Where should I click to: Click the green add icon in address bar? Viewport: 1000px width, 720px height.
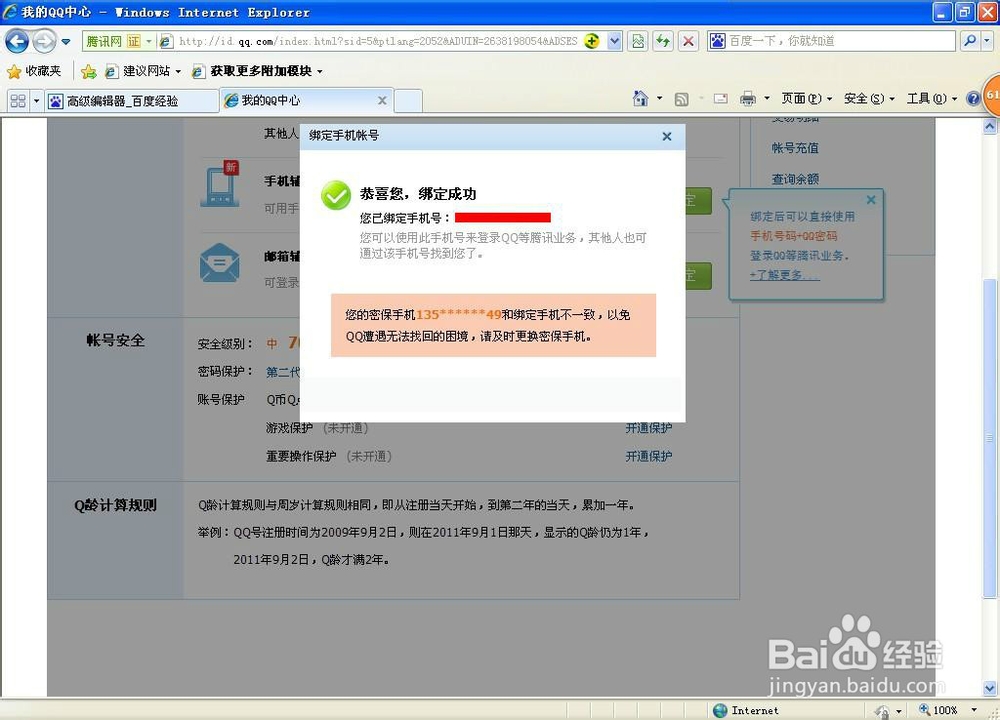[x=592, y=41]
